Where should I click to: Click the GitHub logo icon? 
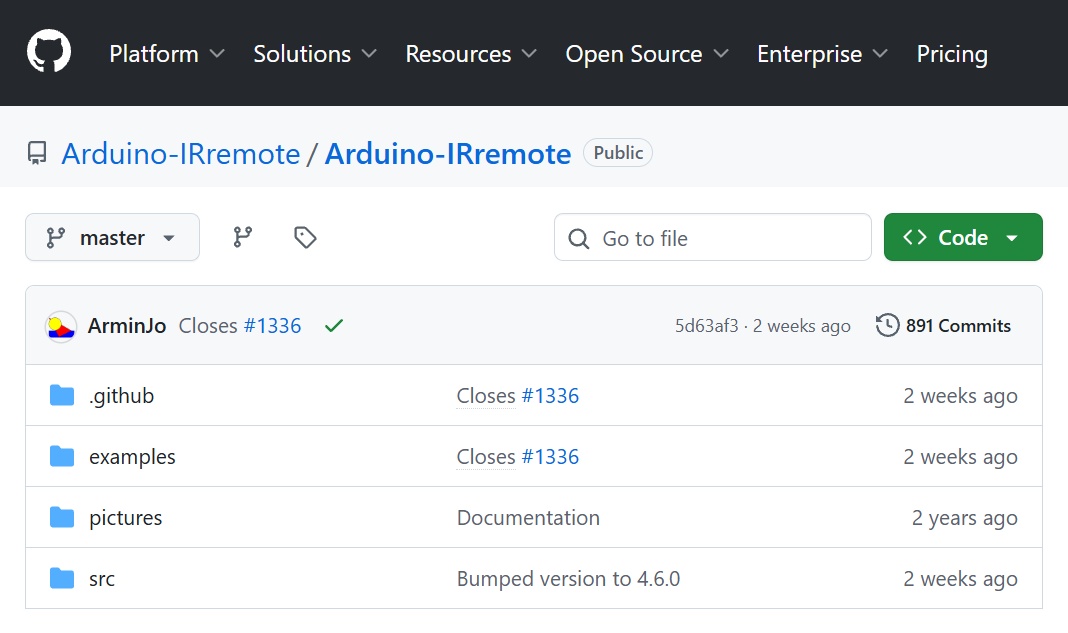pos(49,52)
